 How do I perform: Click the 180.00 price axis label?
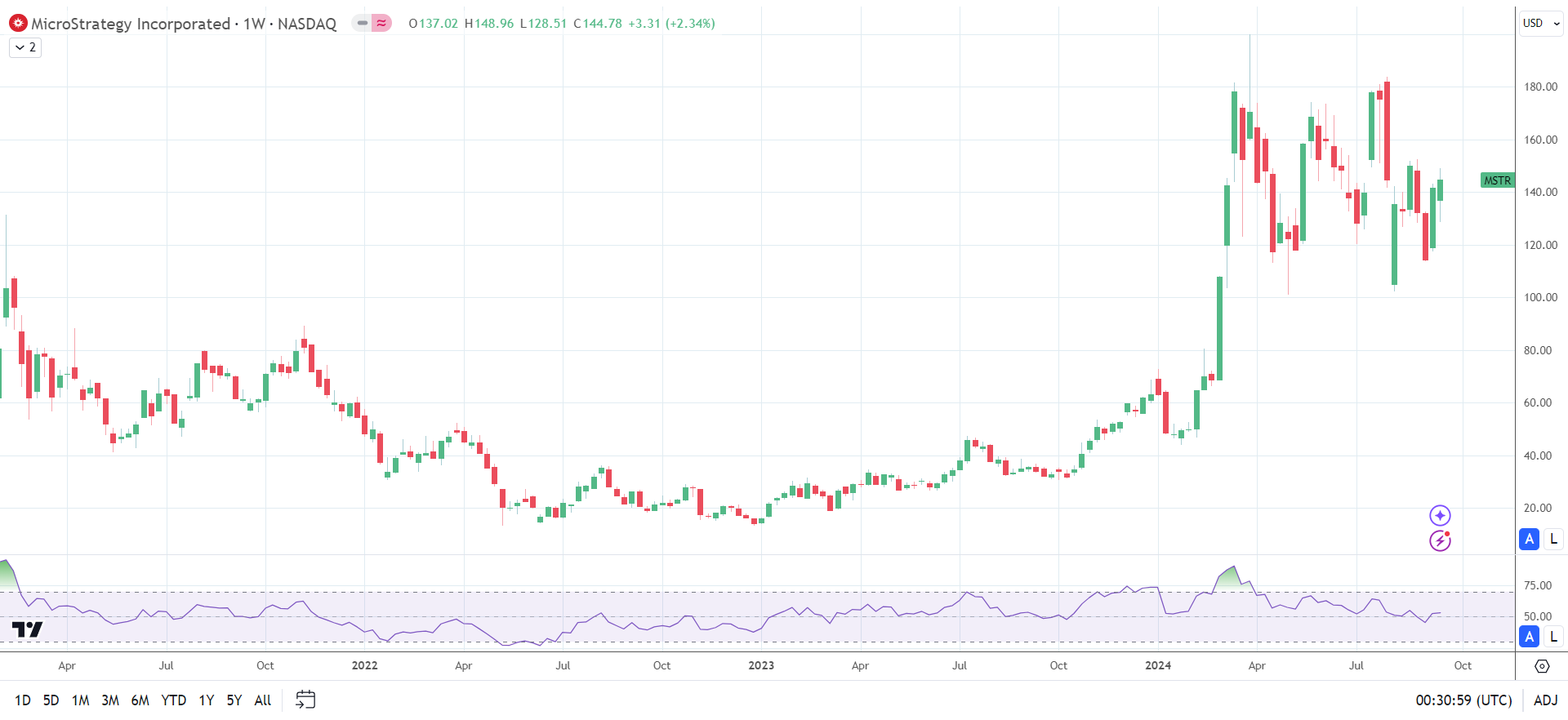pyautogui.click(x=1540, y=87)
